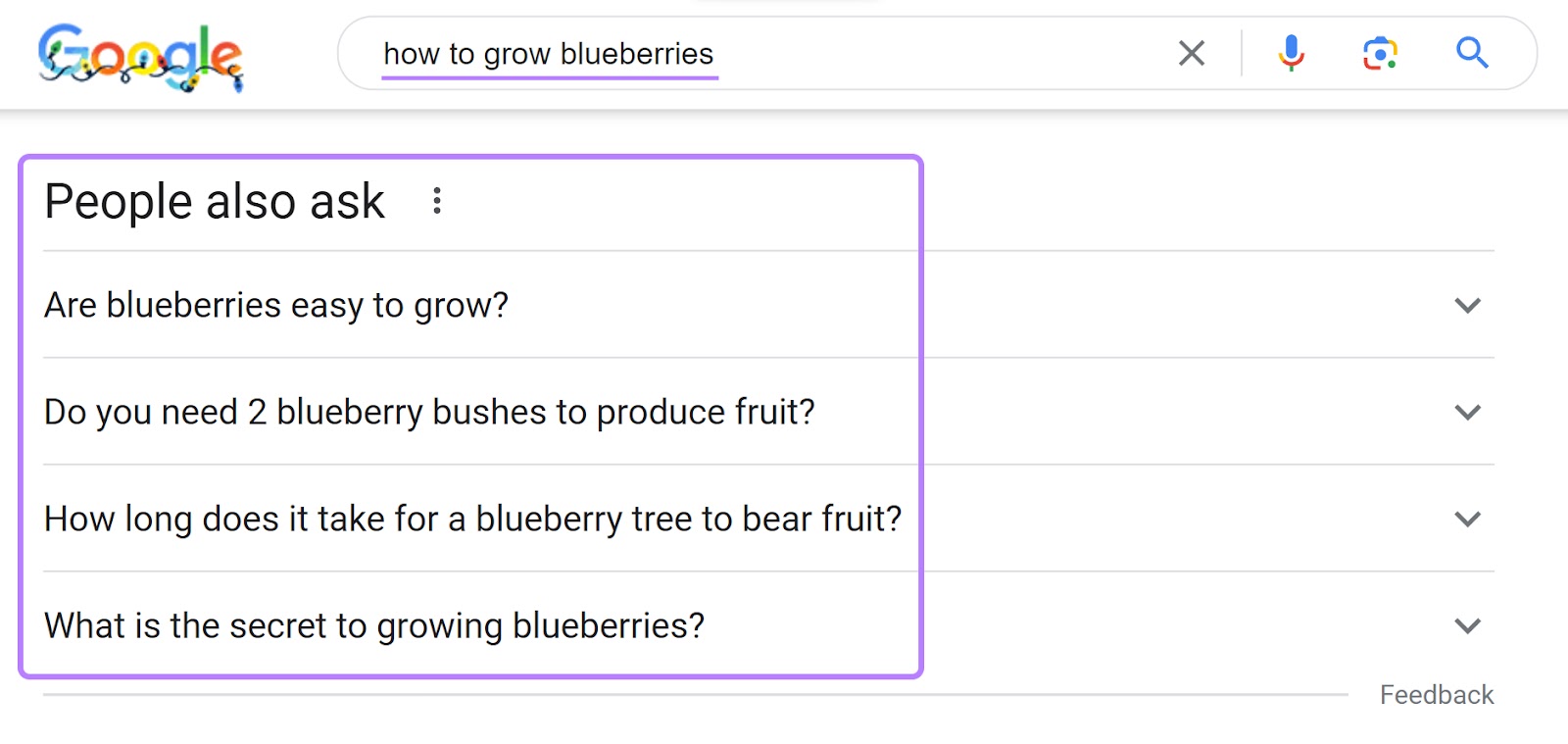Clear the search query with the X icon
Screen dimensions: 1568x744
pos(1191,54)
